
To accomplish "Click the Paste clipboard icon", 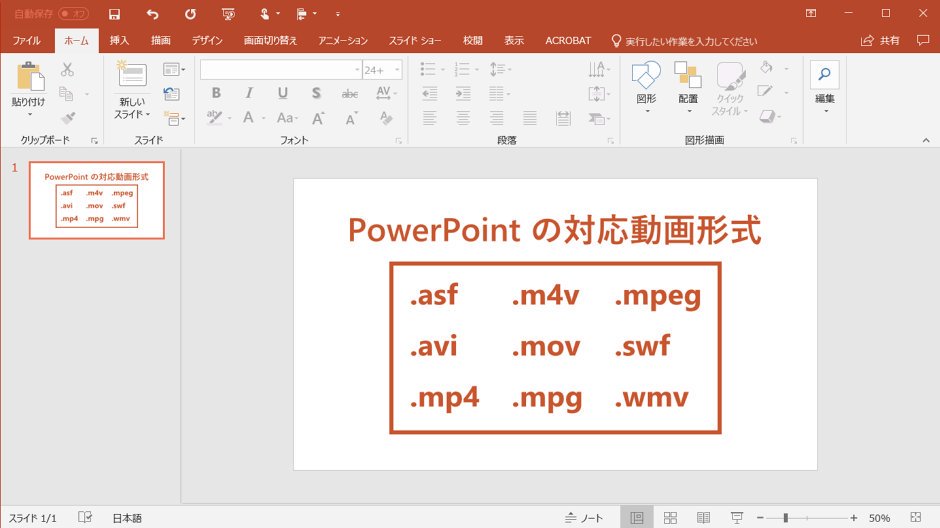I will pos(29,76).
